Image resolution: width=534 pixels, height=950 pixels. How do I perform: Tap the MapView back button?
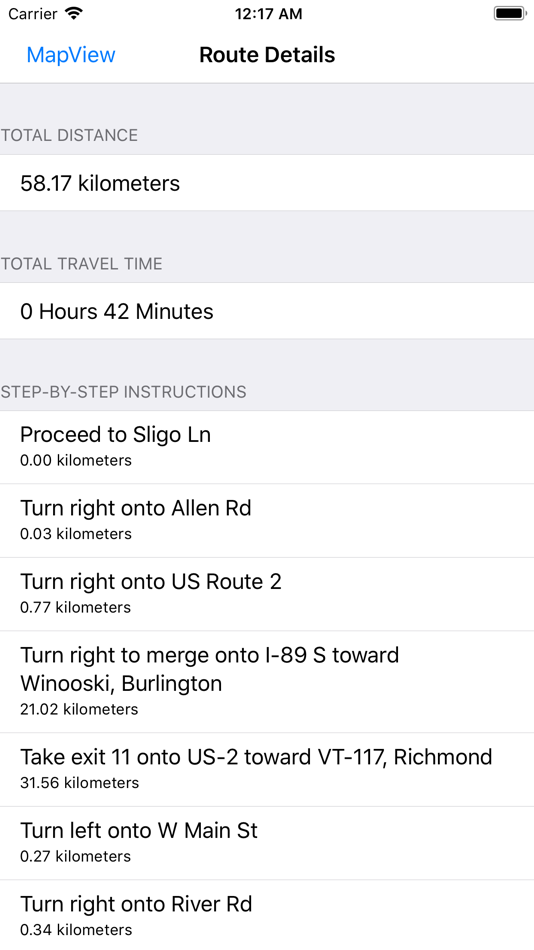71,55
